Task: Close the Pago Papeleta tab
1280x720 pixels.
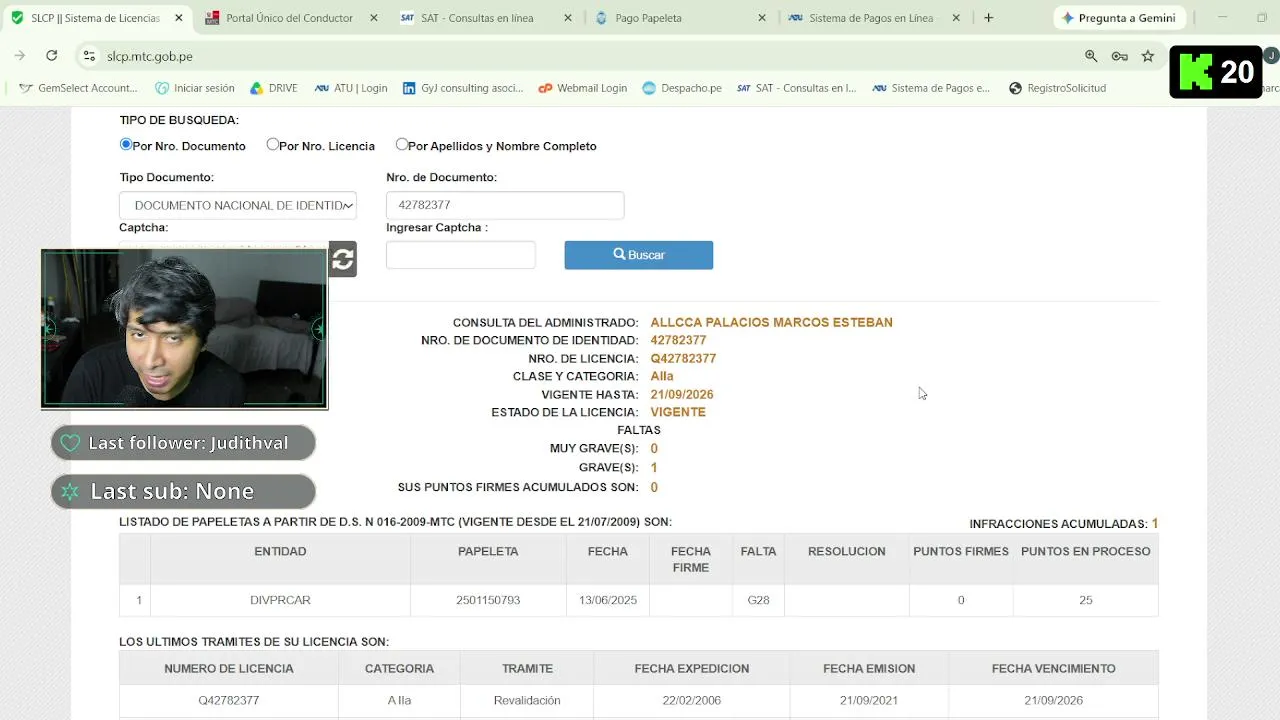Action: [x=762, y=18]
